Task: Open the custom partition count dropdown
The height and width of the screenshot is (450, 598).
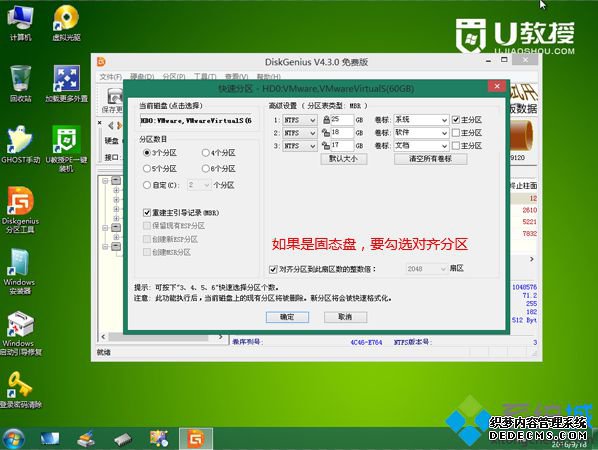Action: pos(199,185)
